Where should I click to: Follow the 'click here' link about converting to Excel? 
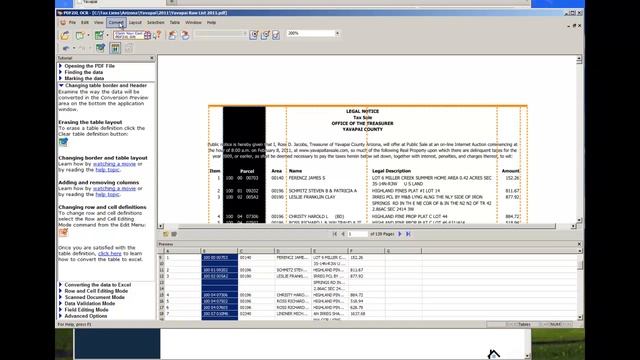(110, 253)
